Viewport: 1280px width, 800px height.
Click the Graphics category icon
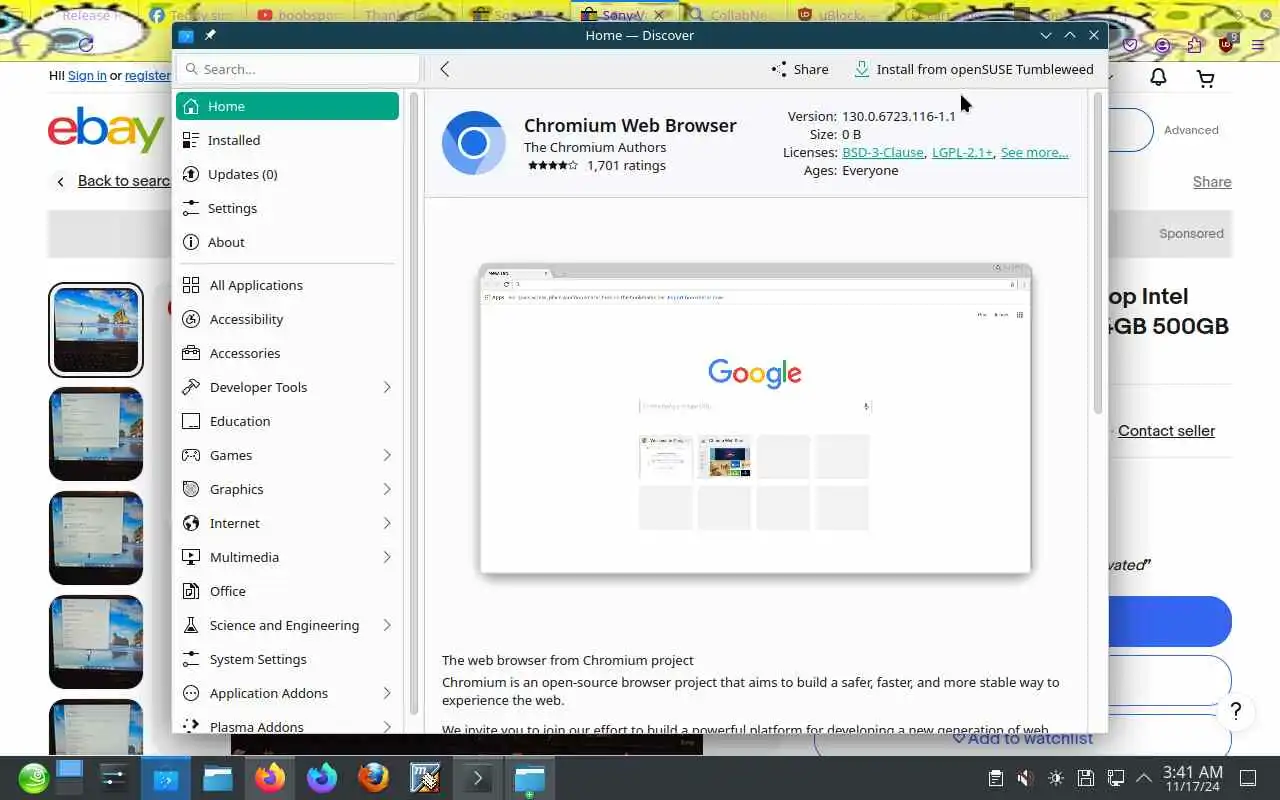pyautogui.click(x=191, y=489)
